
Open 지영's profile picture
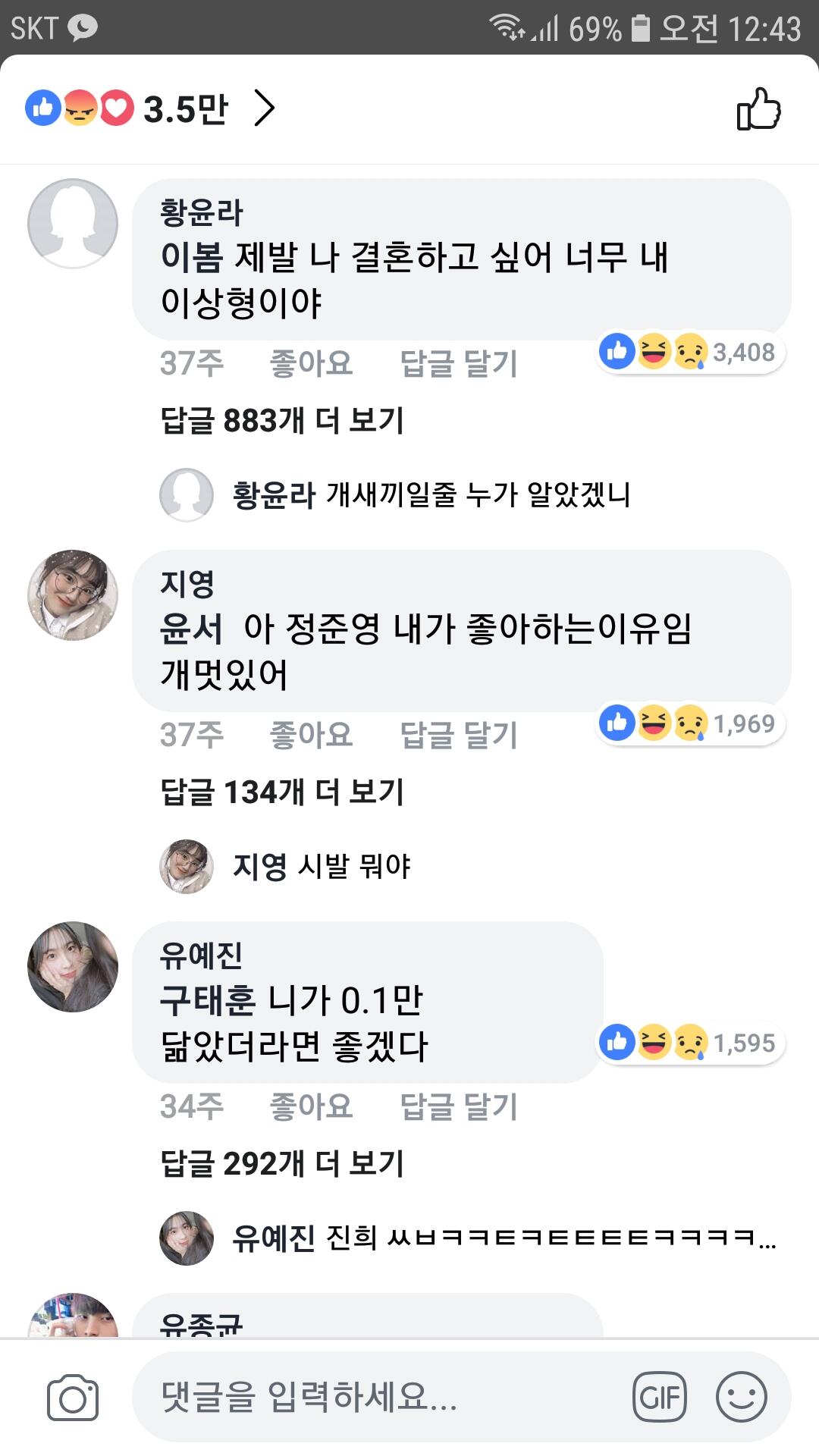point(73,595)
